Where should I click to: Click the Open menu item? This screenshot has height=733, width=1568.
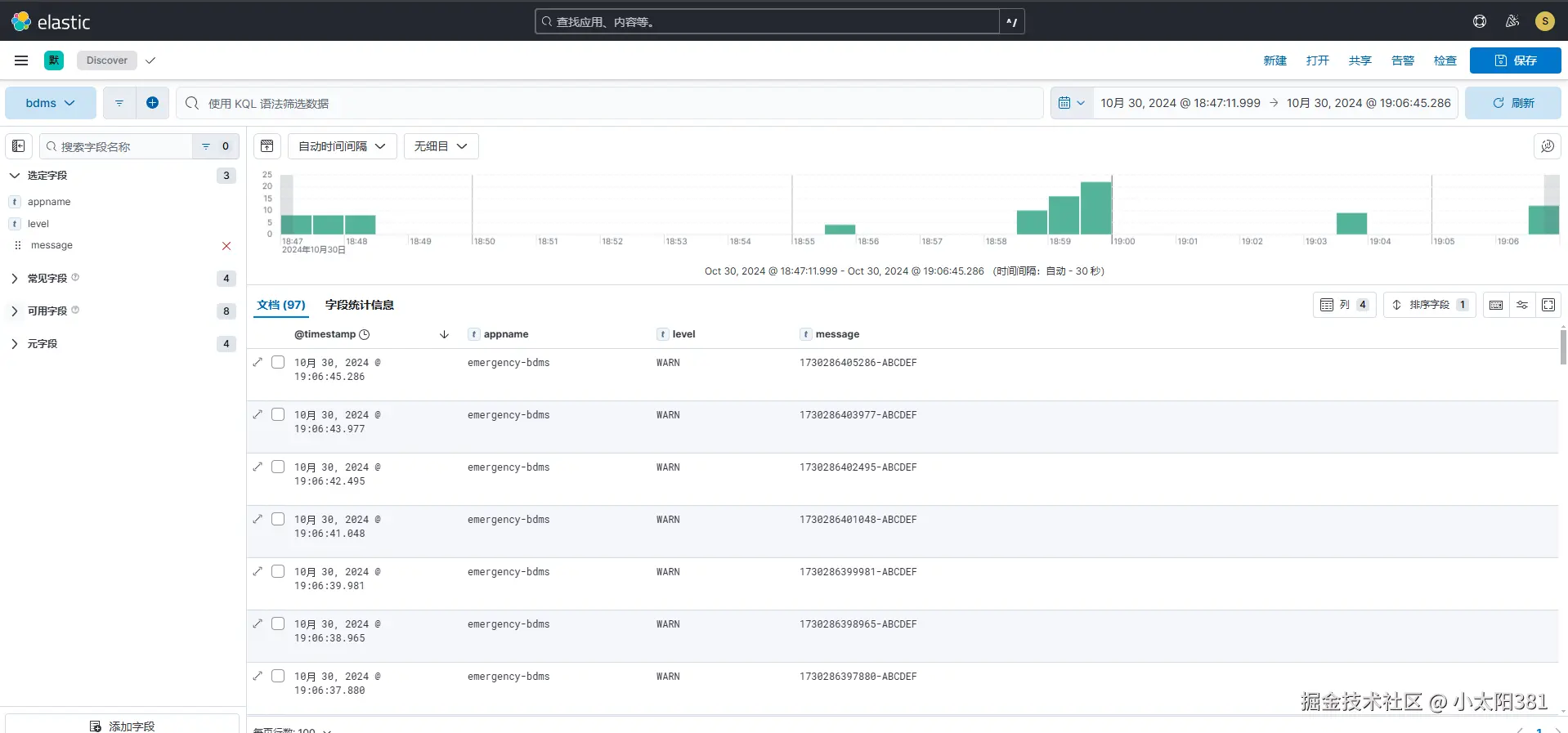pyautogui.click(x=1317, y=60)
